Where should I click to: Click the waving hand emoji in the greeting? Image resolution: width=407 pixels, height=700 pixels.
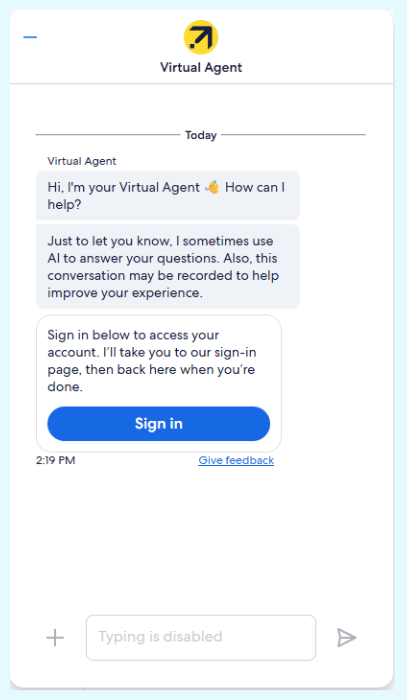click(212, 187)
